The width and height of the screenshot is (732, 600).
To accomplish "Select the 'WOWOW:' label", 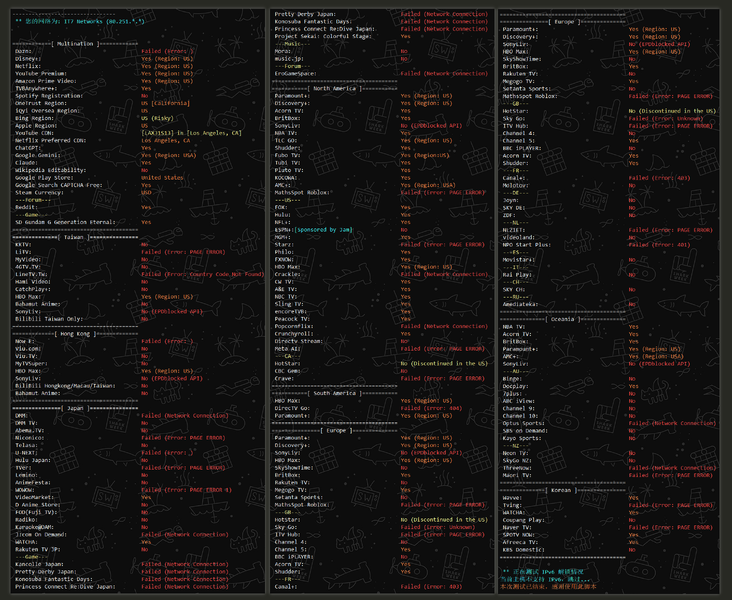I will (x=25, y=490).
